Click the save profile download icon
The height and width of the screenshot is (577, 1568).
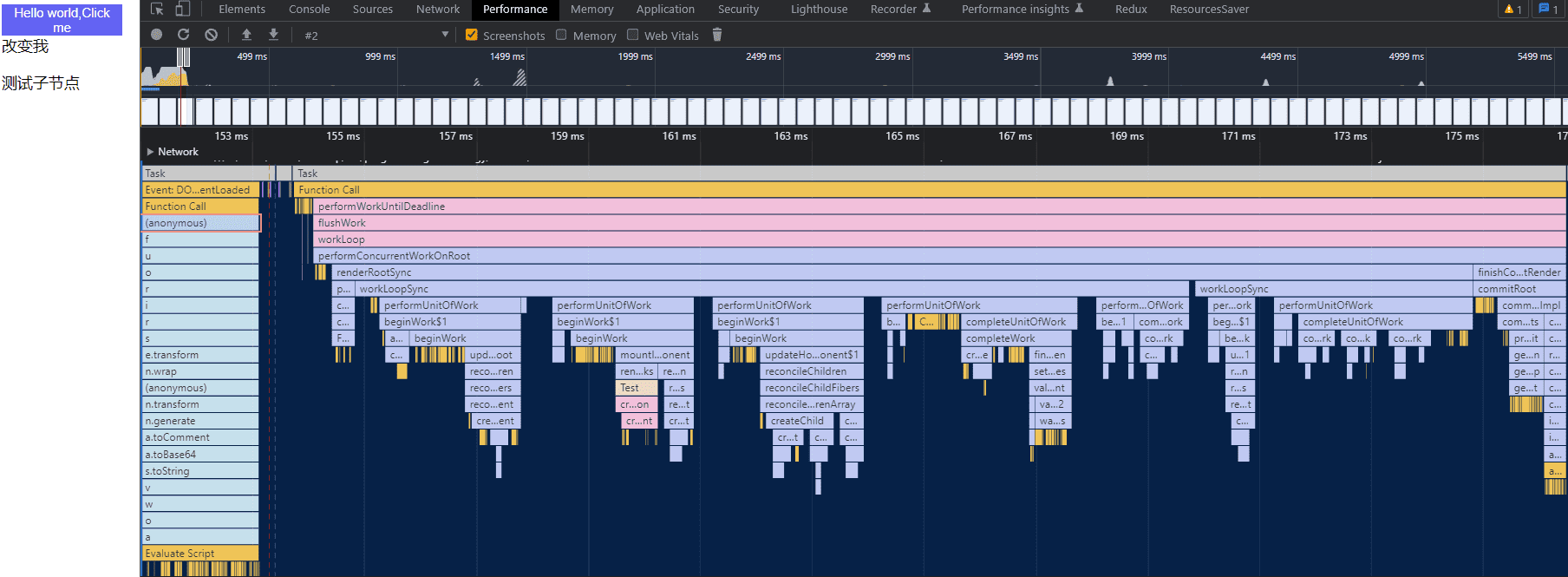[273, 35]
